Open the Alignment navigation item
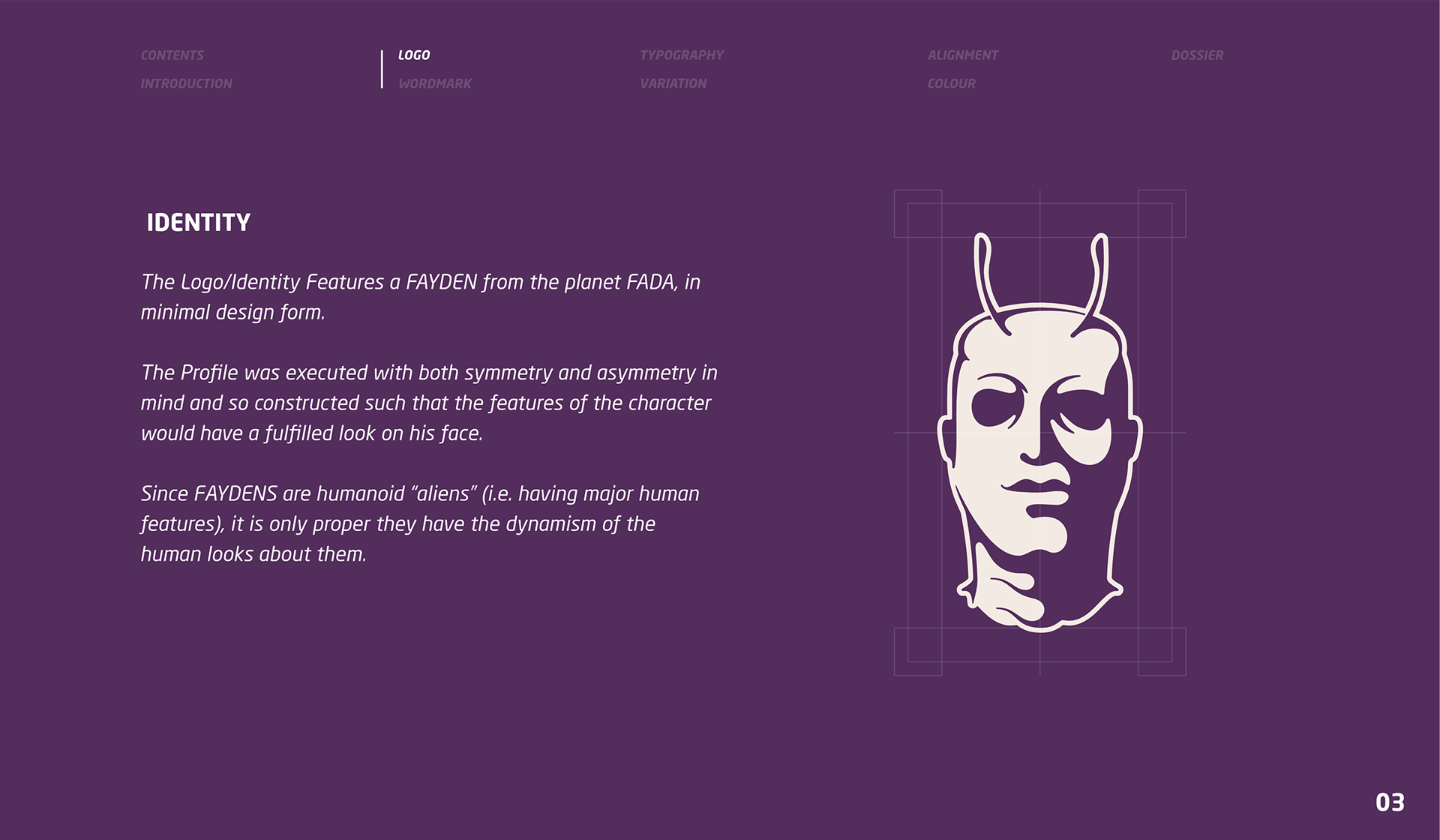This screenshot has height=840, width=1440. click(962, 55)
